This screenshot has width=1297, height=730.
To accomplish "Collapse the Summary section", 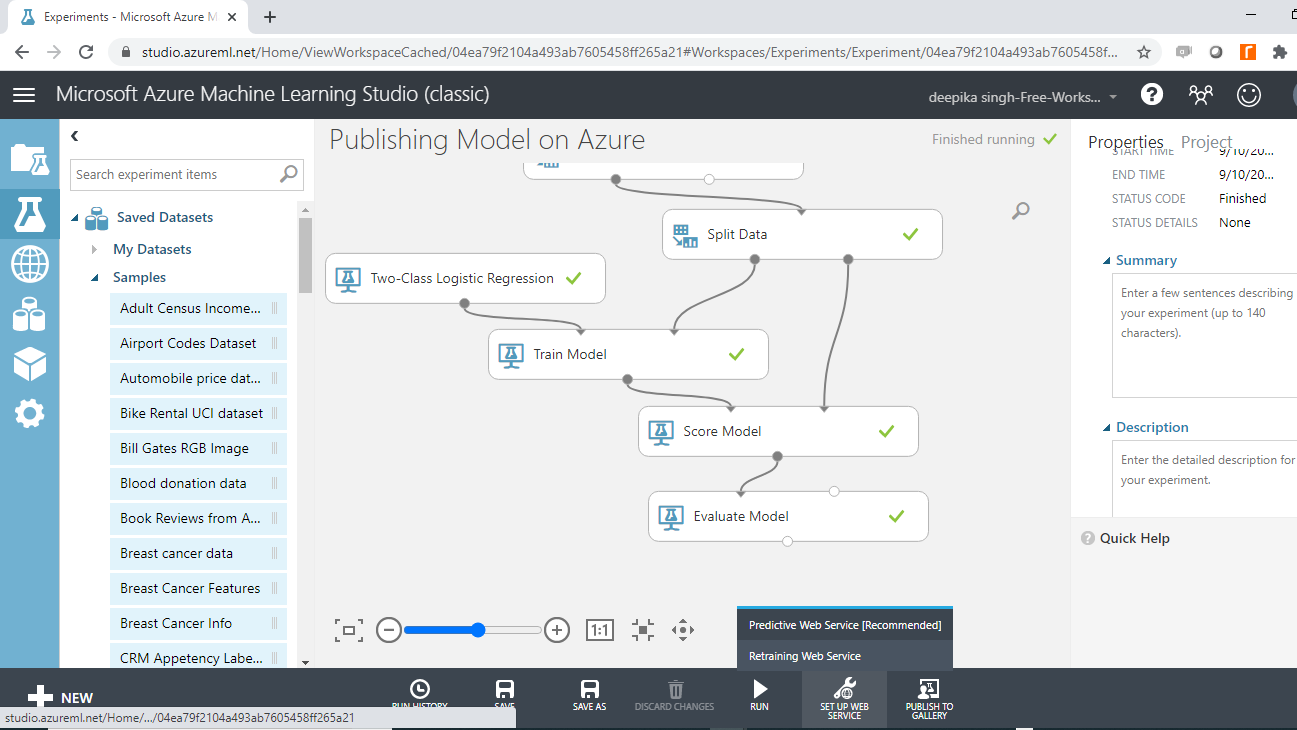I will [x=1107, y=261].
